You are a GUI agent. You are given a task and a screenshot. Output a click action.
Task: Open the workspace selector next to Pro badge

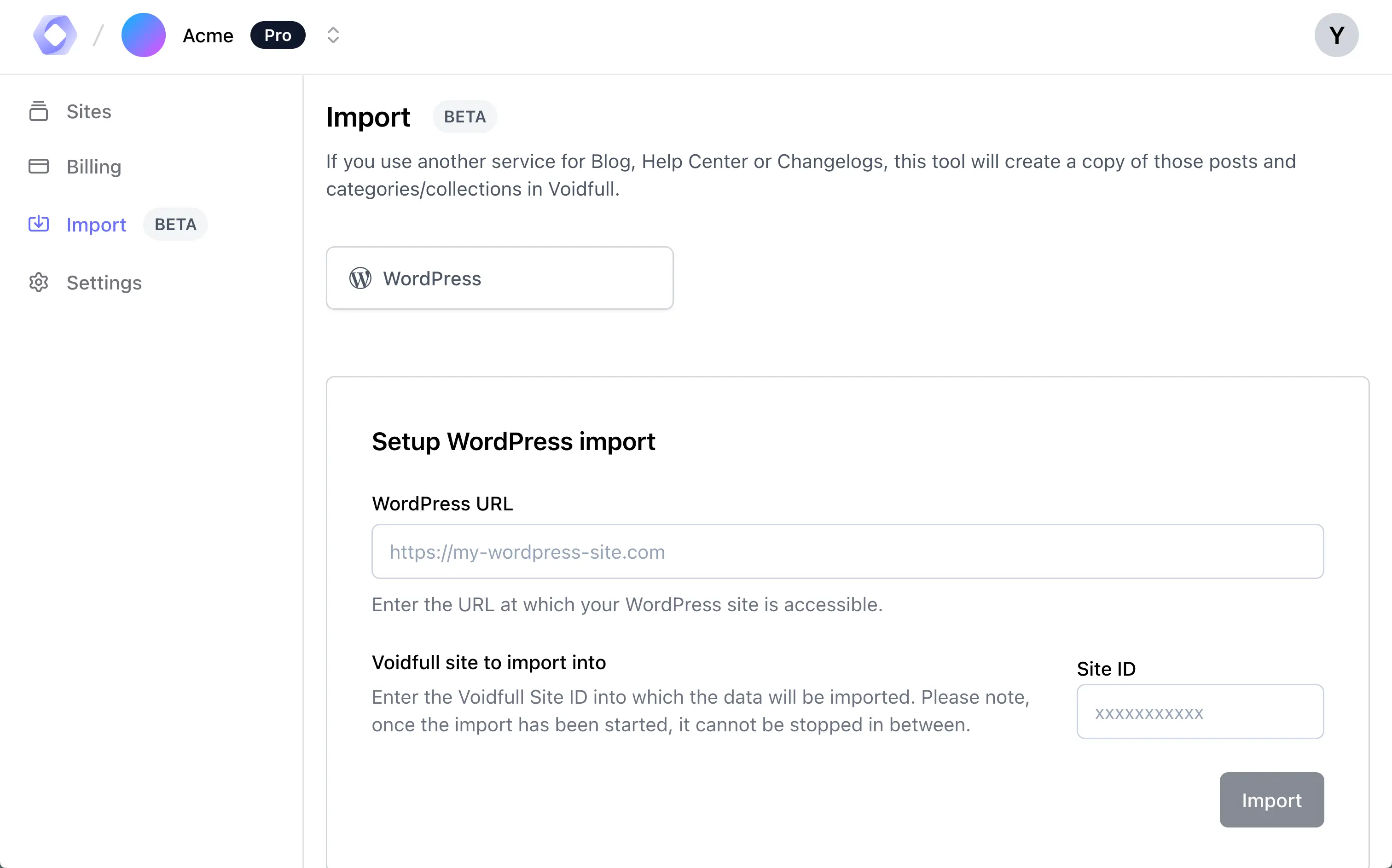(x=332, y=35)
